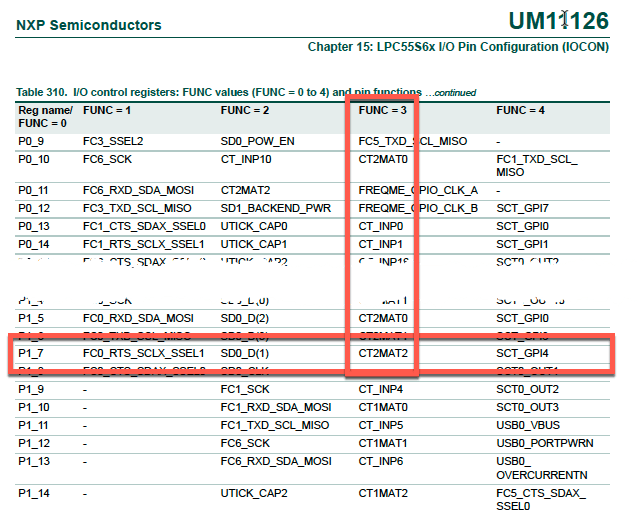Click the P1_7 row label
Screen dimensions: 638x523
click(31, 353)
